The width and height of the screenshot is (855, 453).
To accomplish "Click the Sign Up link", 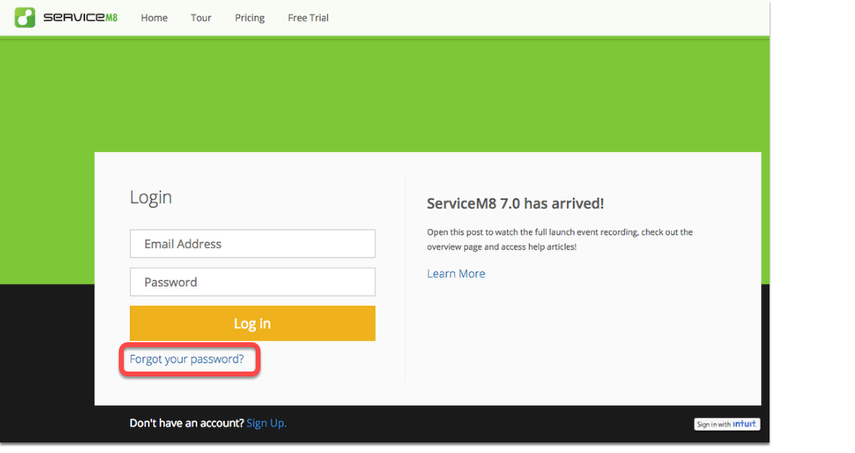I will click(266, 423).
